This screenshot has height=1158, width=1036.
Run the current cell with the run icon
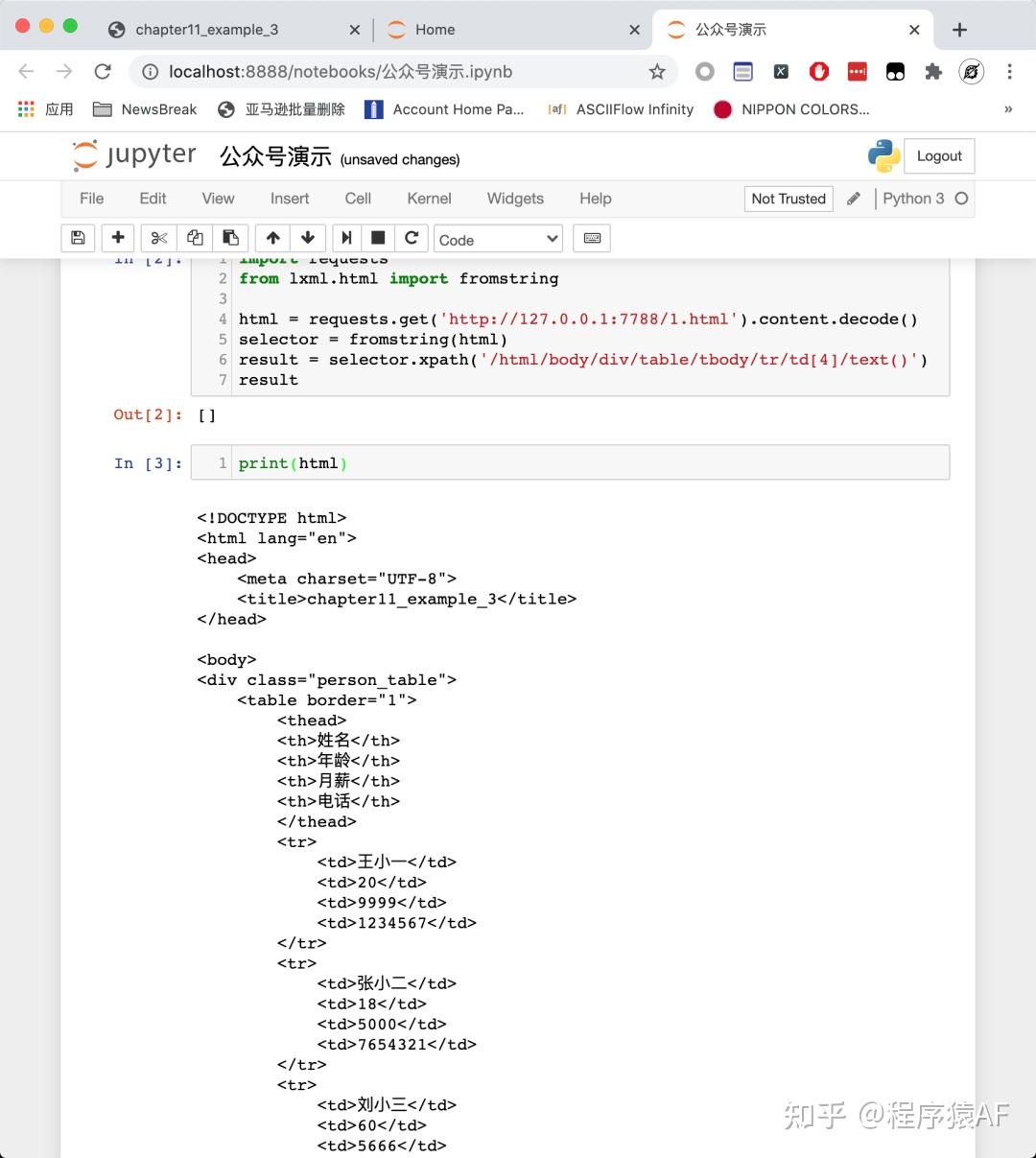click(346, 238)
